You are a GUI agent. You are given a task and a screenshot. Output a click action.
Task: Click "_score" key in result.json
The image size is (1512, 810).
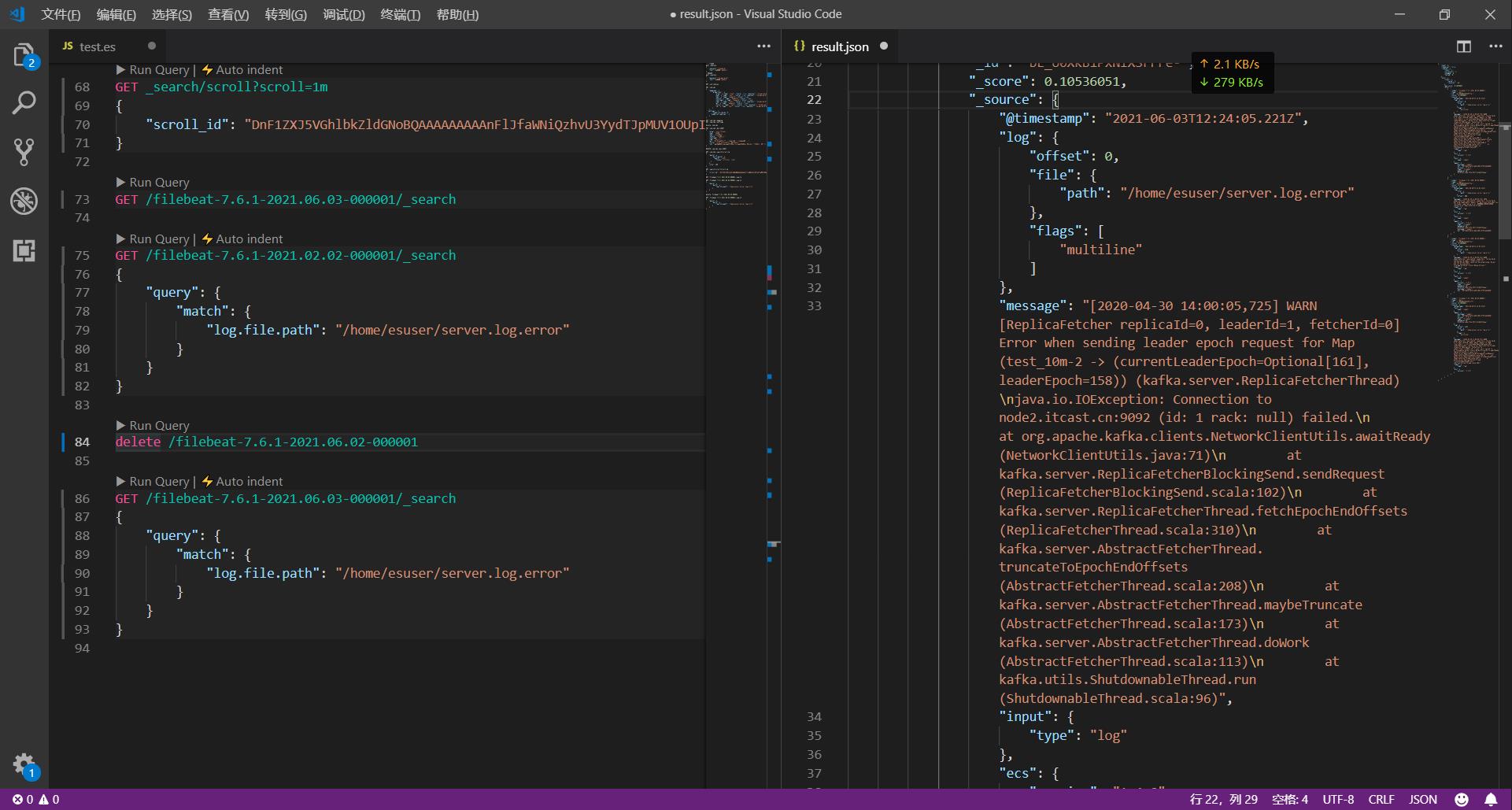[x=999, y=81]
